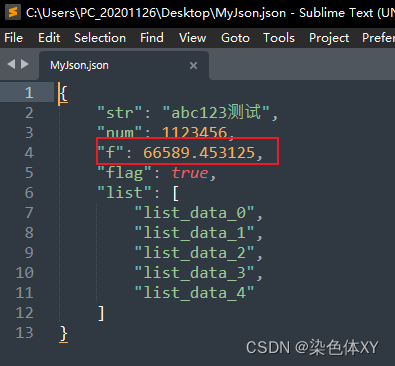This screenshot has height=366, width=395.
Task: Click the string "list_data_2"
Action: tap(195, 253)
